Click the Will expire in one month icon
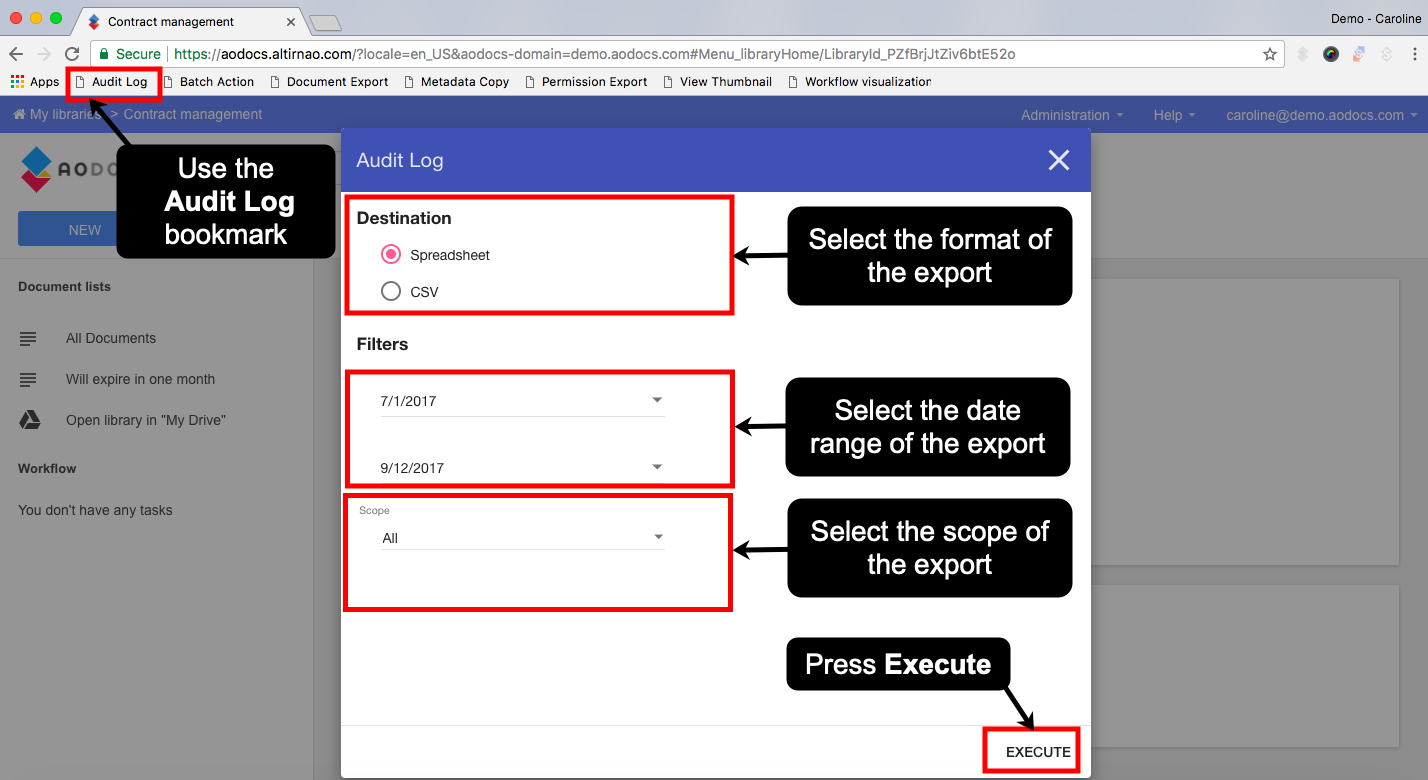1428x780 pixels. click(x=28, y=380)
